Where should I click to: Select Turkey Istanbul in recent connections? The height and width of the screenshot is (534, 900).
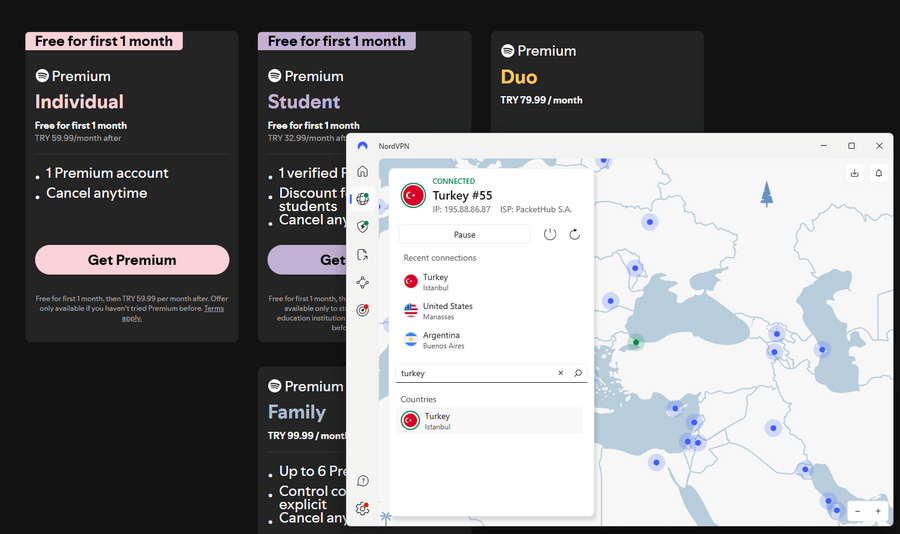click(x=490, y=282)
